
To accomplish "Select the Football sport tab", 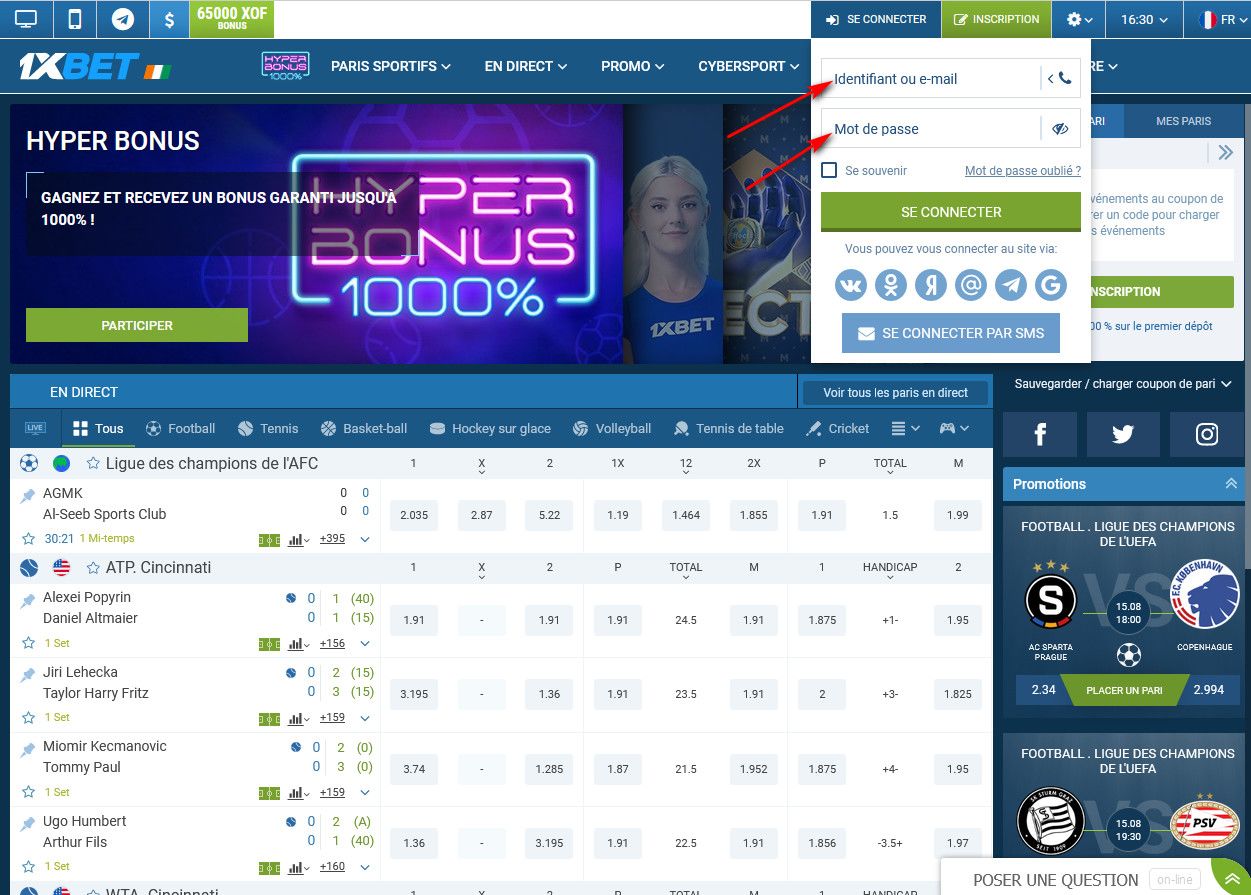I will click(x=180, y=428).
